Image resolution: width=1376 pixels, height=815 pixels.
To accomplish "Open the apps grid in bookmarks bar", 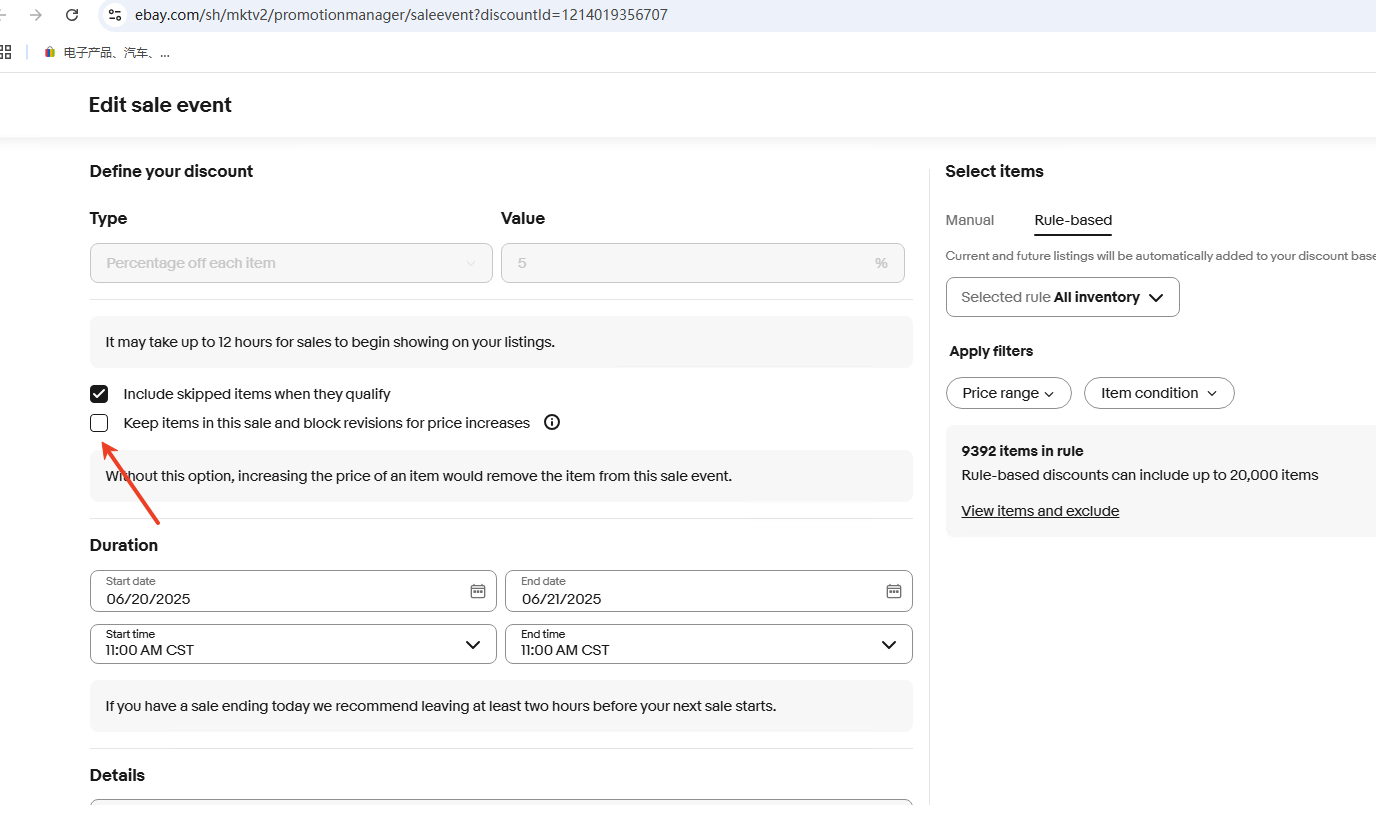I will pos(5,52).
